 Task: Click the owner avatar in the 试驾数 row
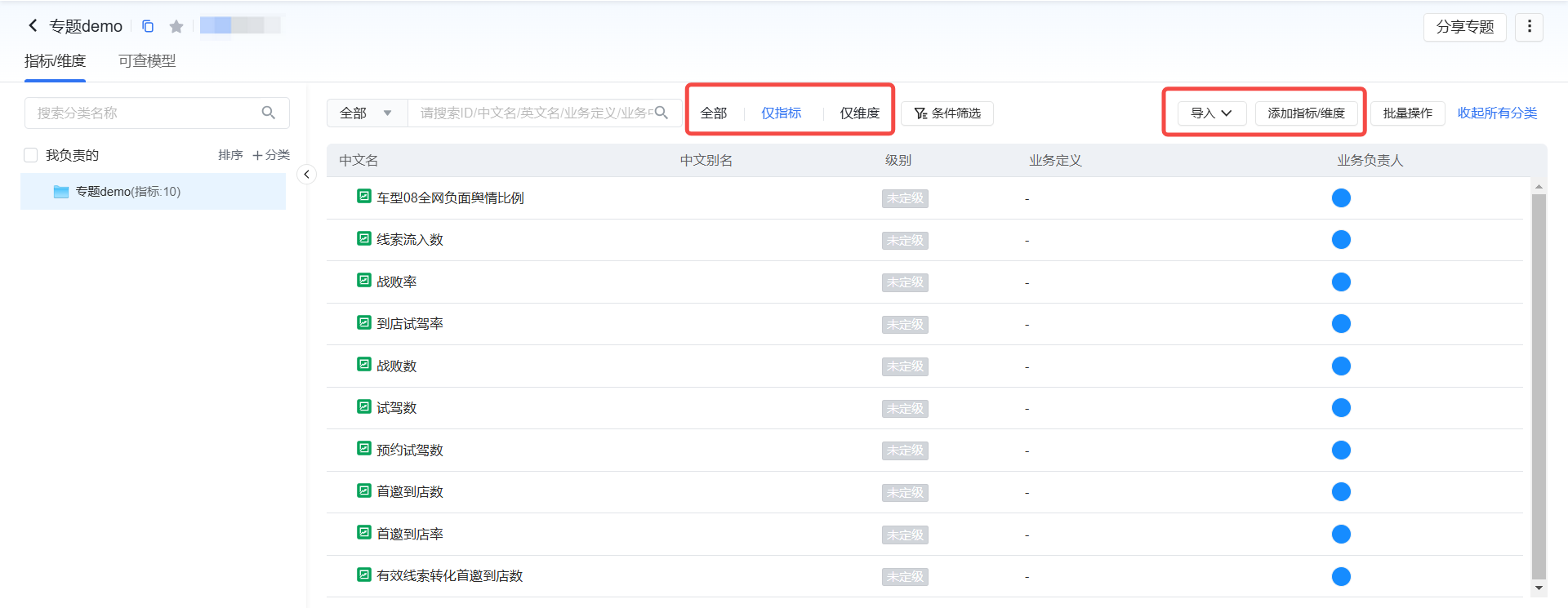point(1341,407)
